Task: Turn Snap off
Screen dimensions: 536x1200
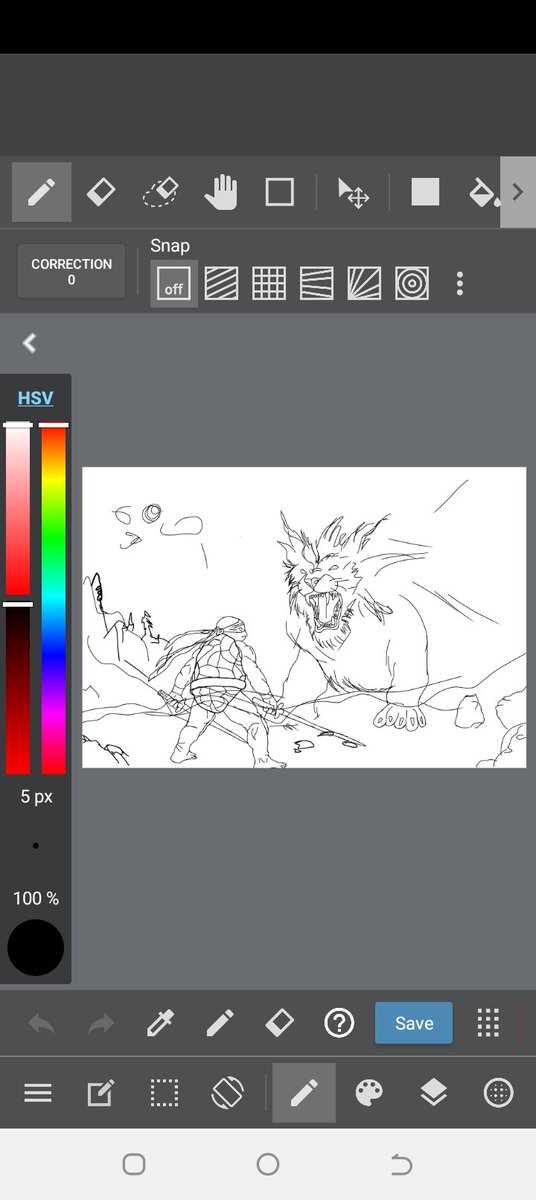Action: click(174, 284)
